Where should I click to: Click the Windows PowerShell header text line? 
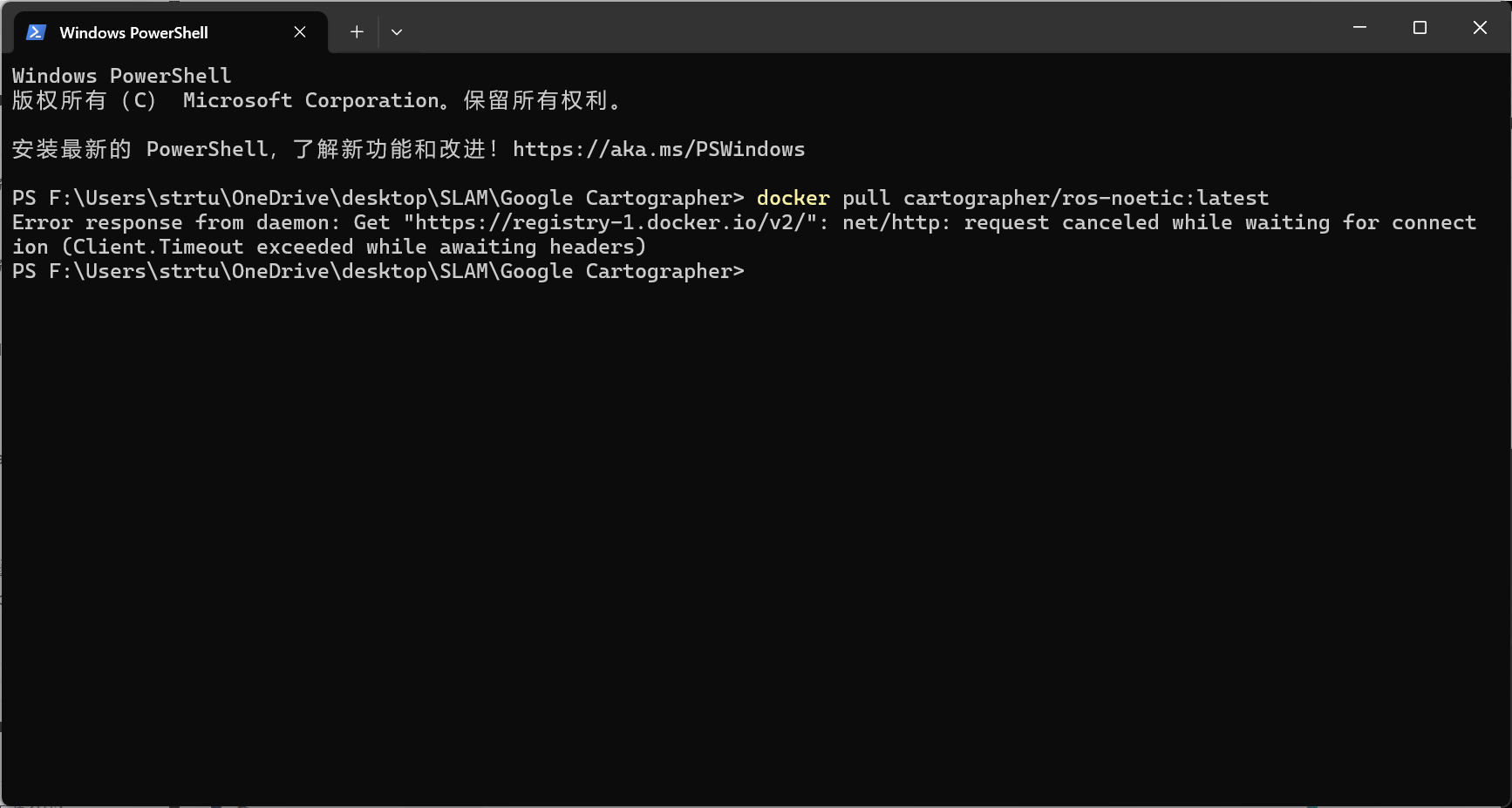click(122, 76)
